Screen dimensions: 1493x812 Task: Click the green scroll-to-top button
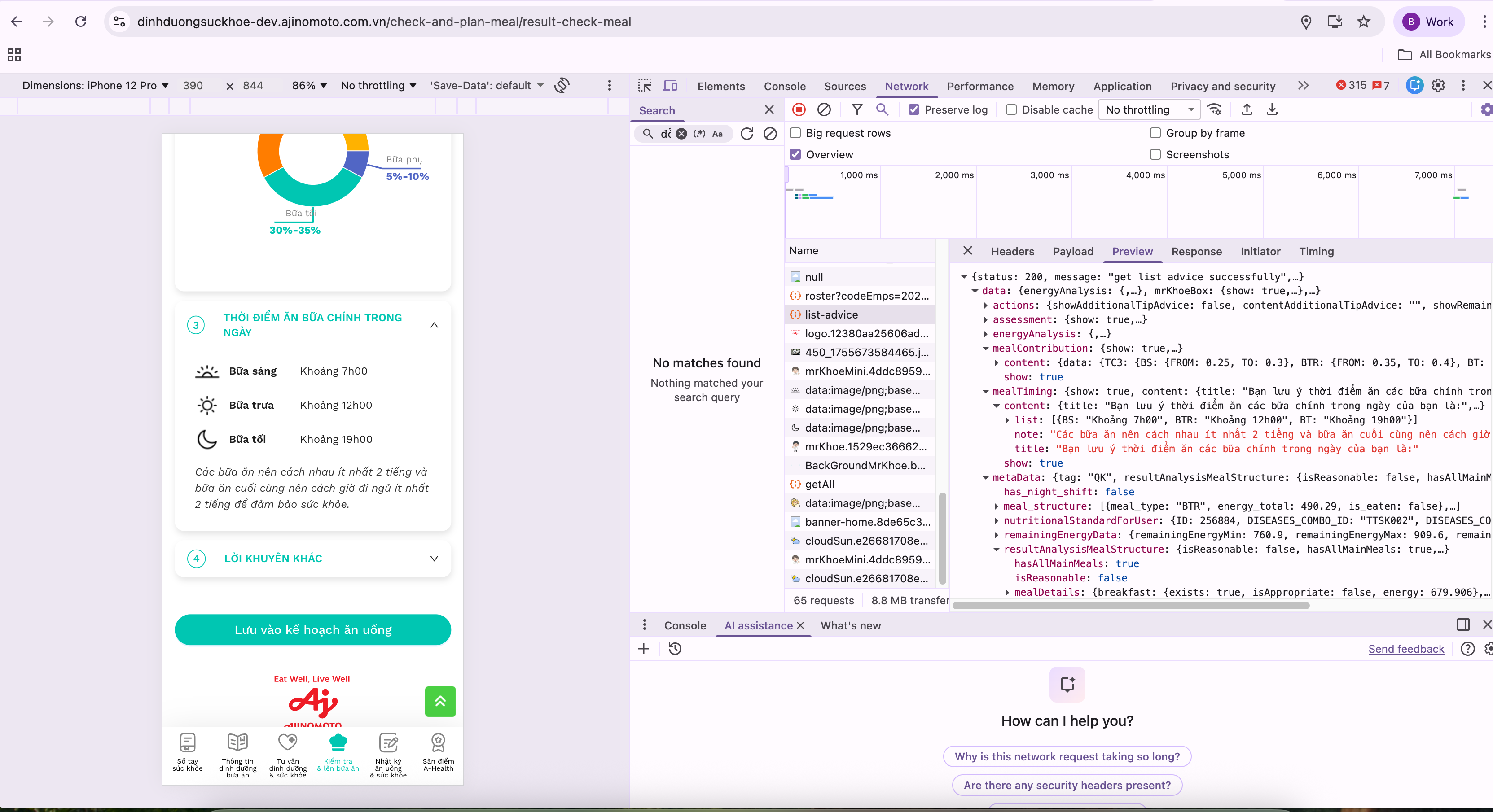coord(440,701)
